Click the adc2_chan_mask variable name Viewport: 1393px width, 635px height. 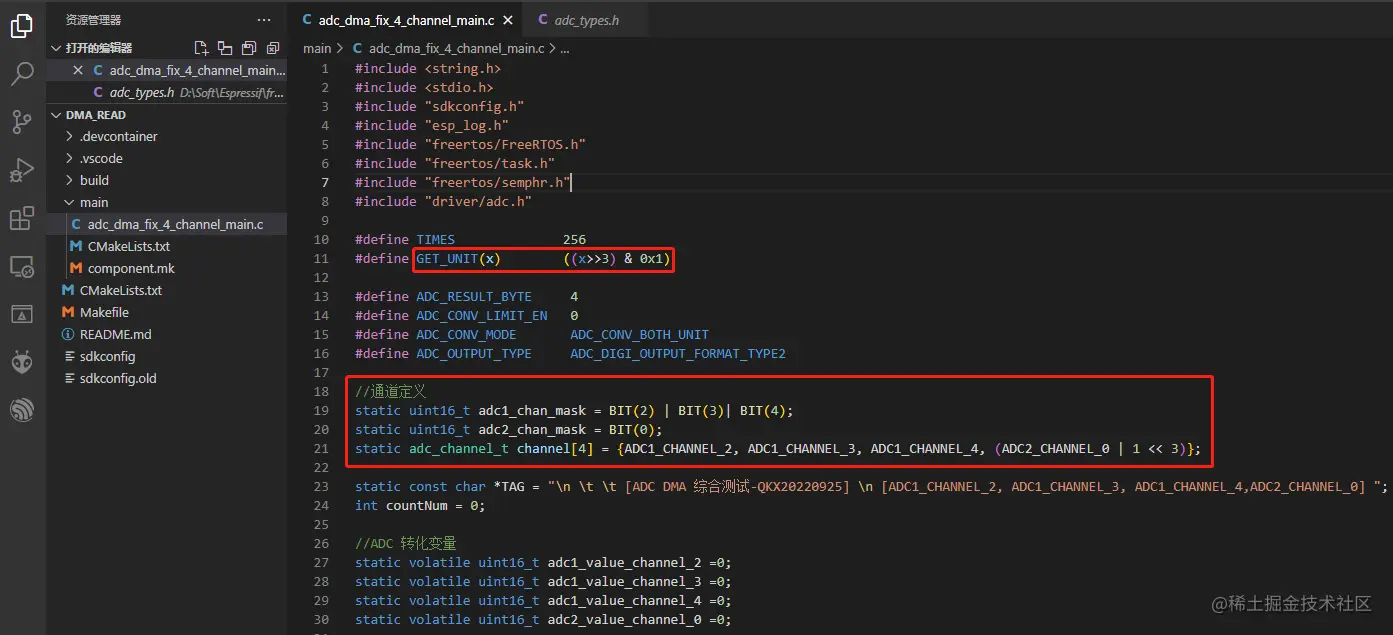(531, 429)
